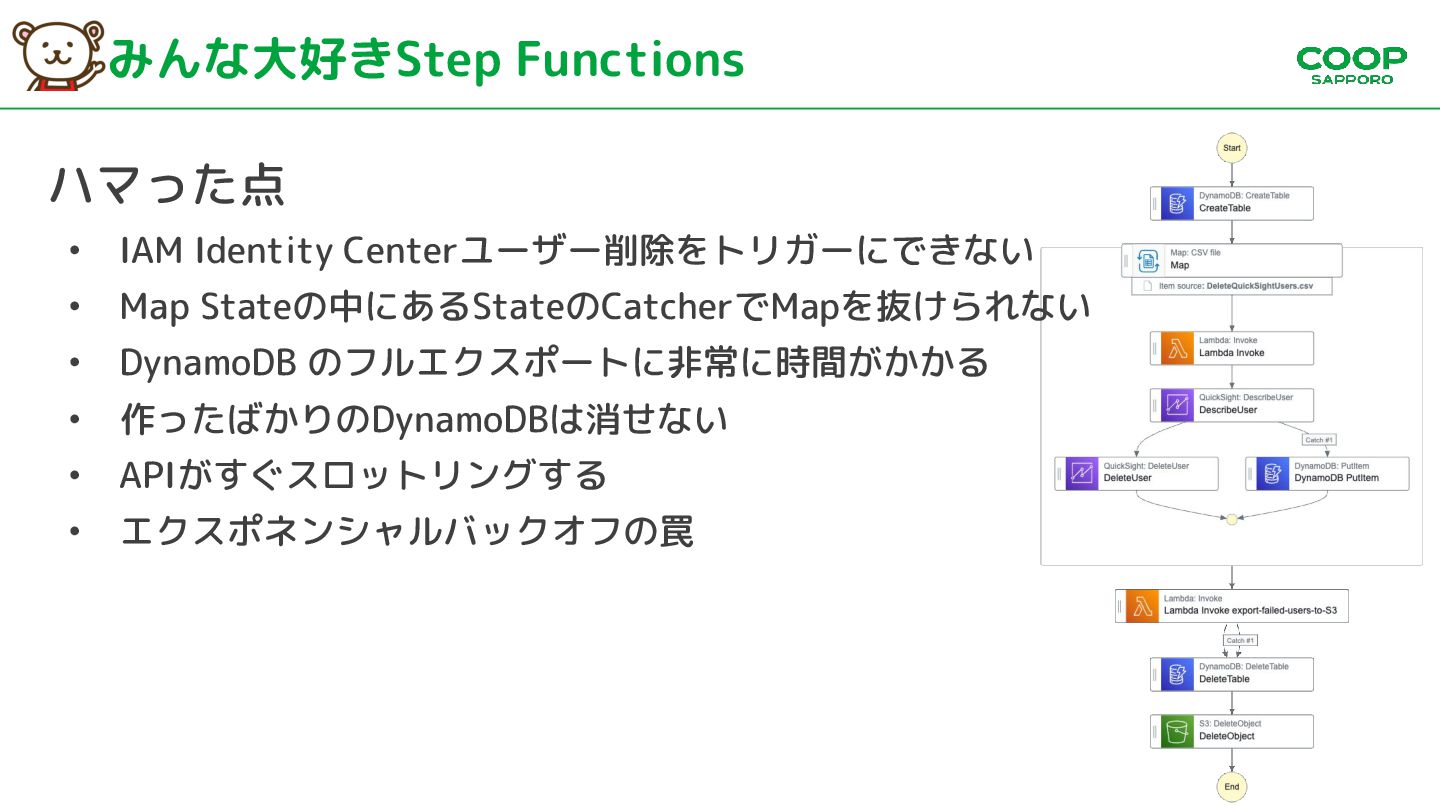Select the End node of the workflow
Viewport: 1440px width, 810px height.
[1232, 786]
